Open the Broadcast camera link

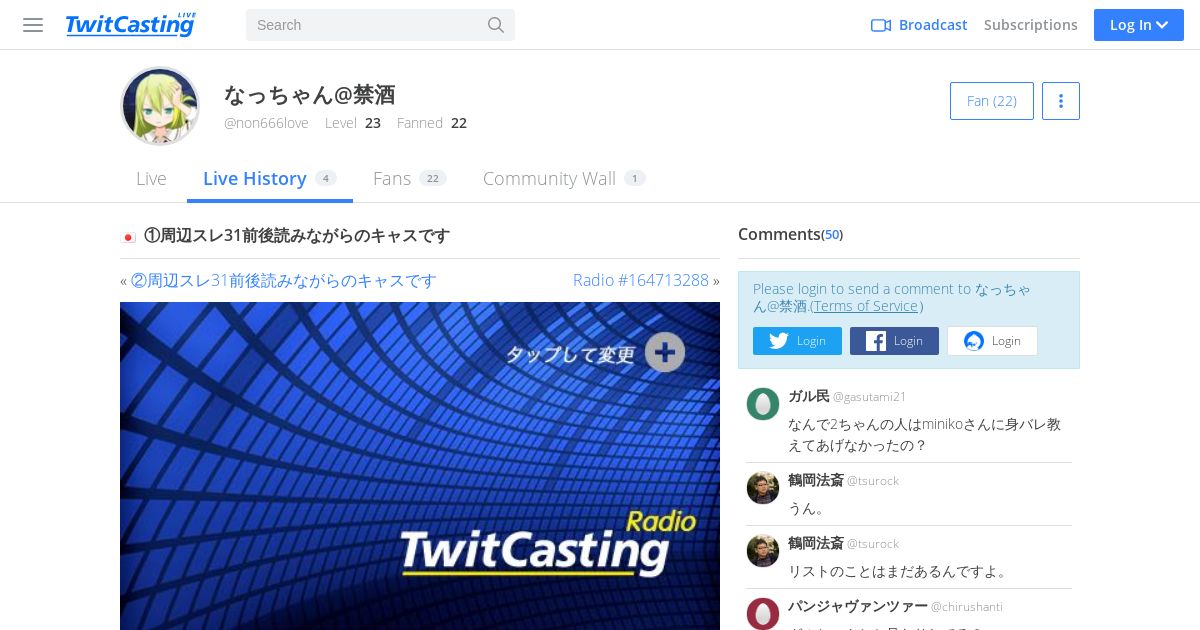(919, 25)
